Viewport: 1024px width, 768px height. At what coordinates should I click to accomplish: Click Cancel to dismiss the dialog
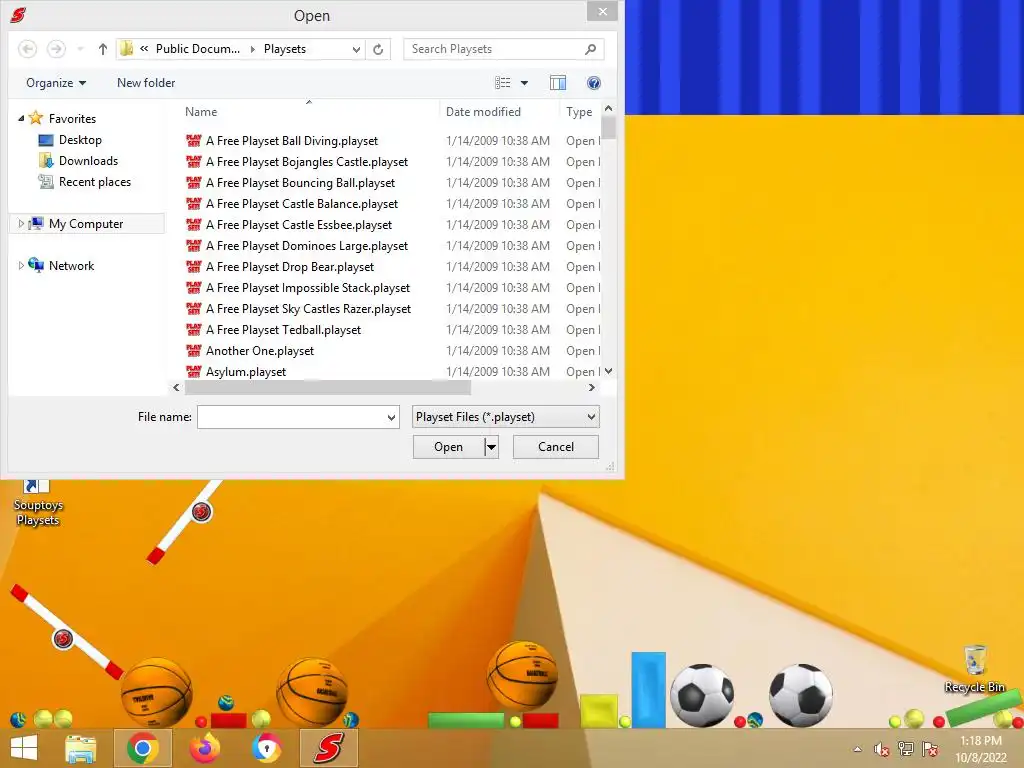(556, 447)
